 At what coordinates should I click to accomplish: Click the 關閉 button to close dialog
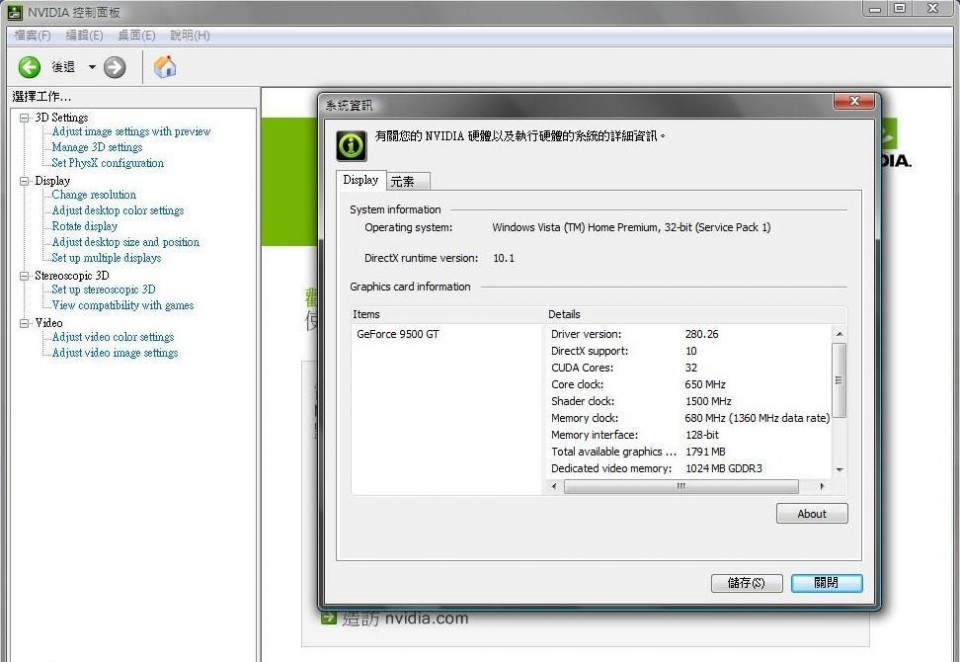point(826,583)
